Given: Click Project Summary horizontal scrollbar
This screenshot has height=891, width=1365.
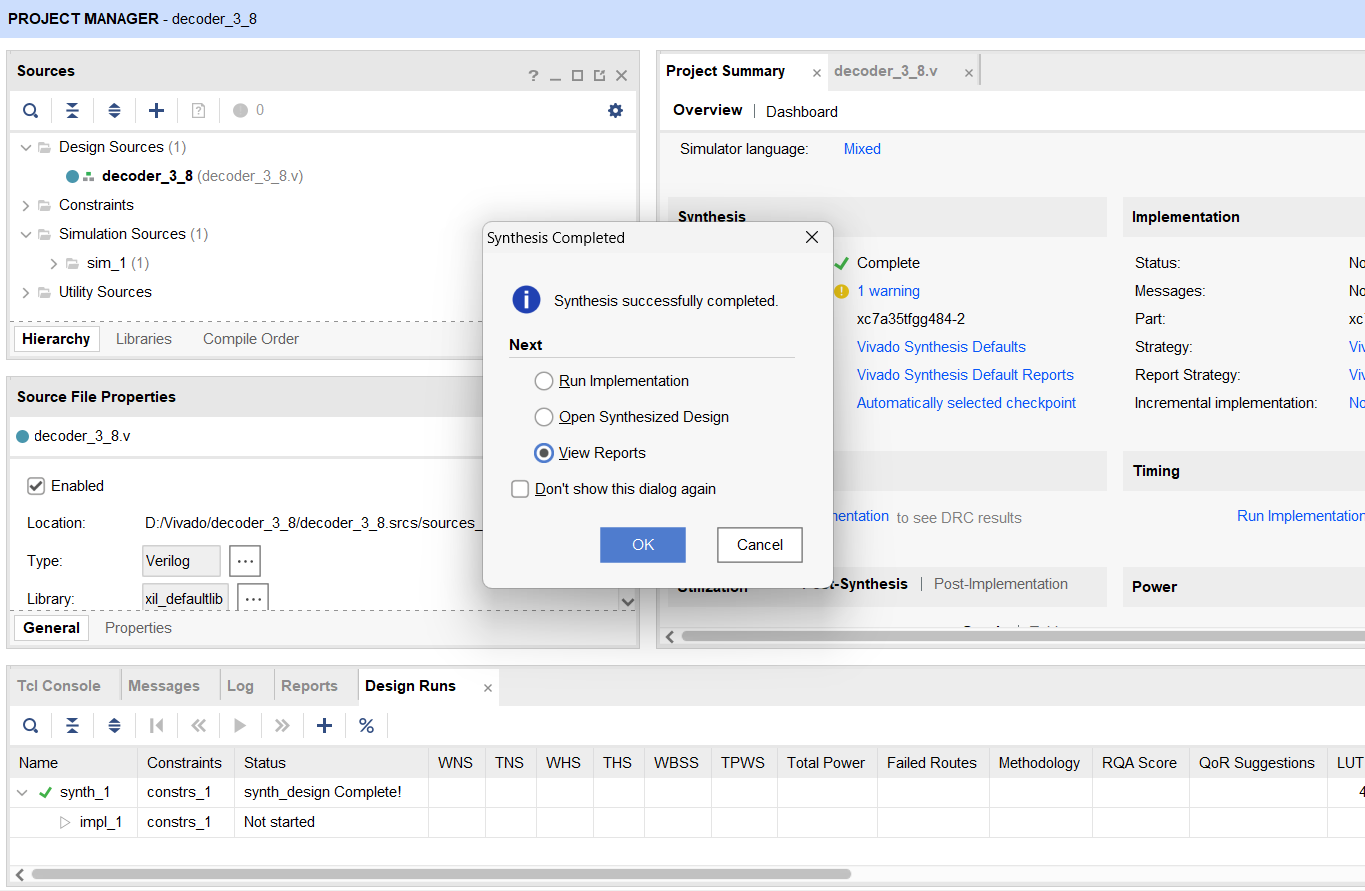Looking at the screenshot, I should pyautogui.click(x=1022, y=636).
